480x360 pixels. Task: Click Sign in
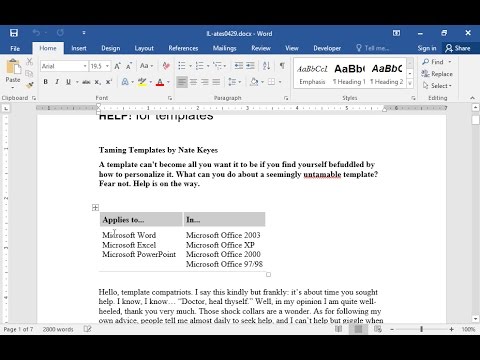(x=427, y=48)
